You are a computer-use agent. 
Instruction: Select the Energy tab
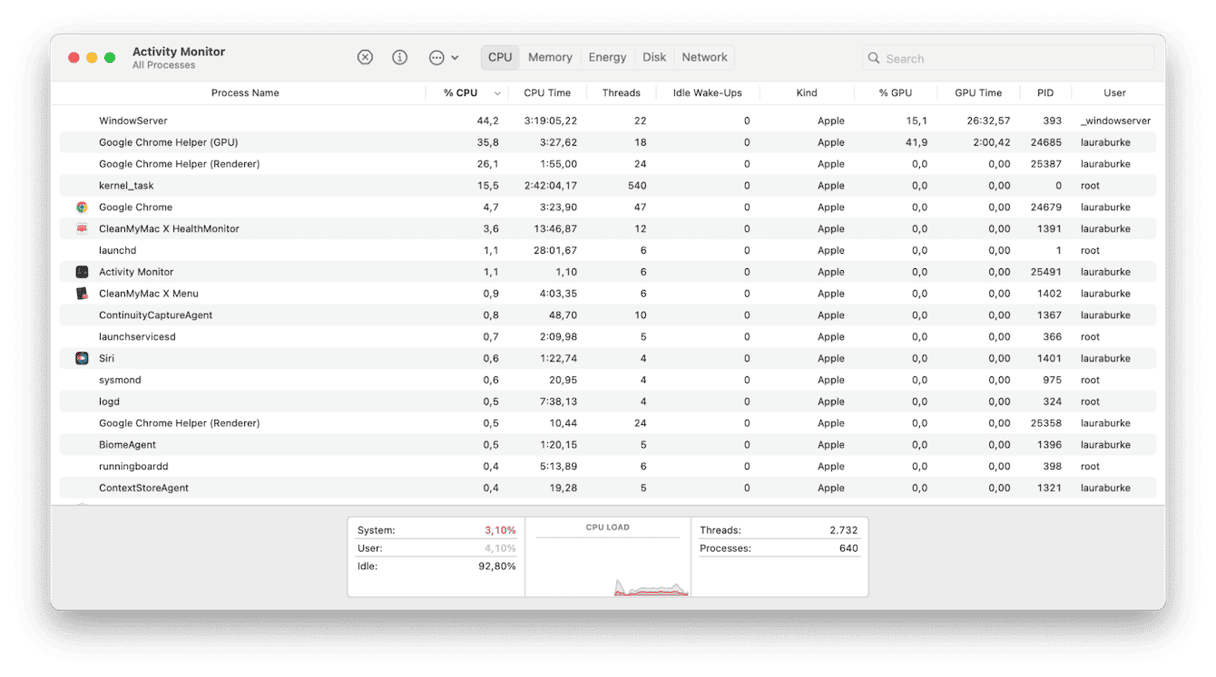point(607,57)
